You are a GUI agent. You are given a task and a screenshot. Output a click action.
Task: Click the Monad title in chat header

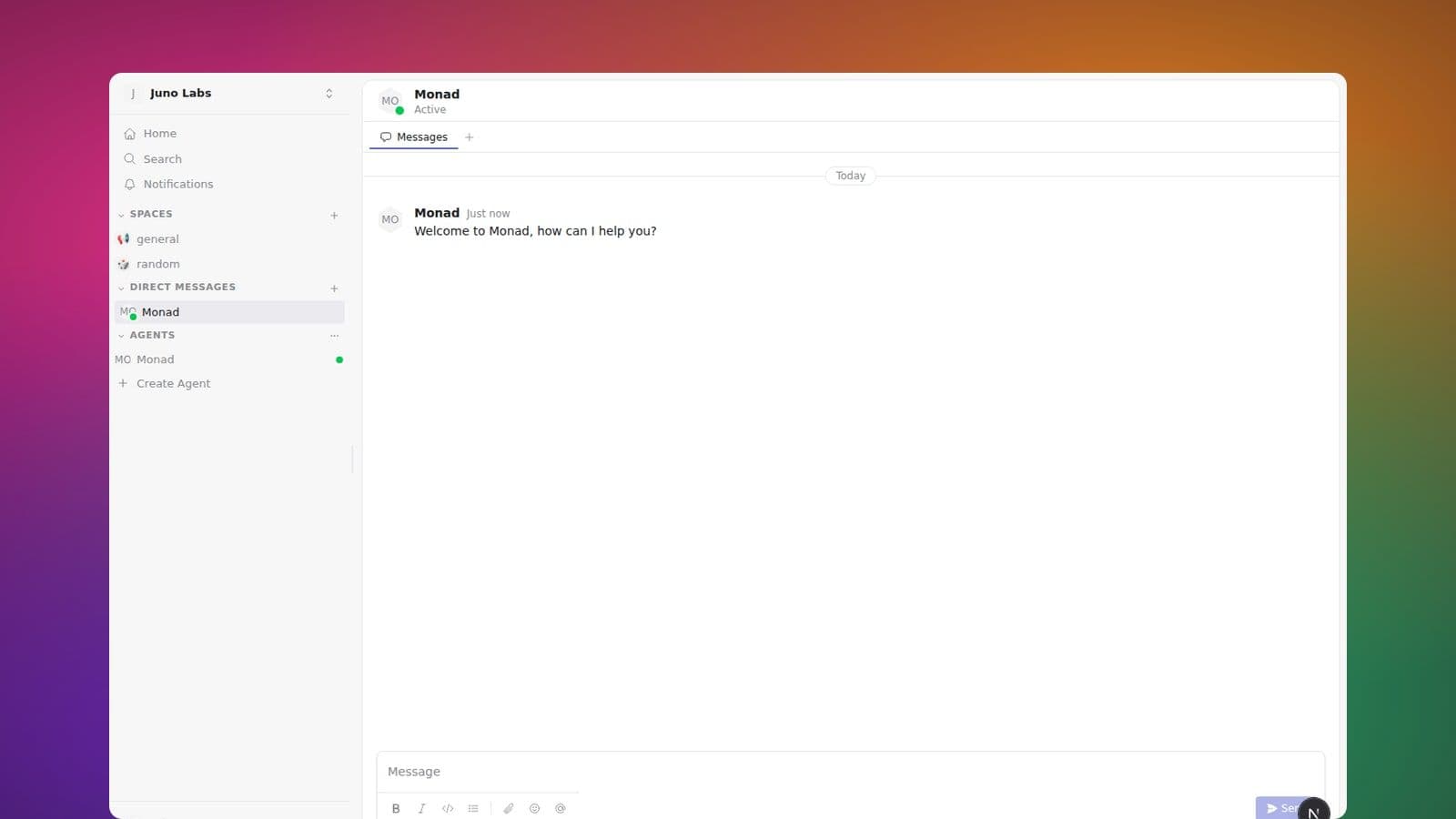click(x=437, y=94)
